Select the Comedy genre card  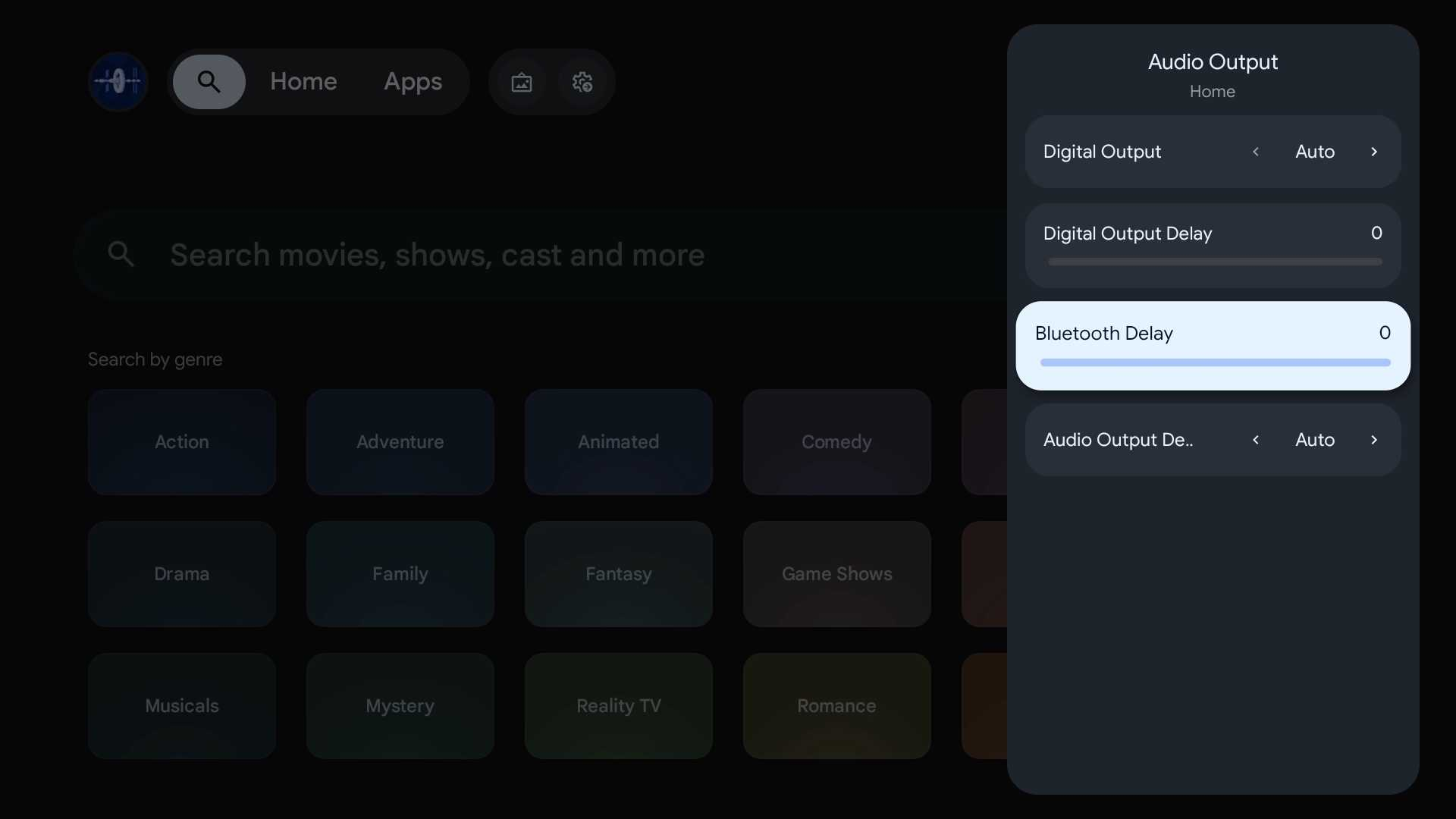coord(836,442)
